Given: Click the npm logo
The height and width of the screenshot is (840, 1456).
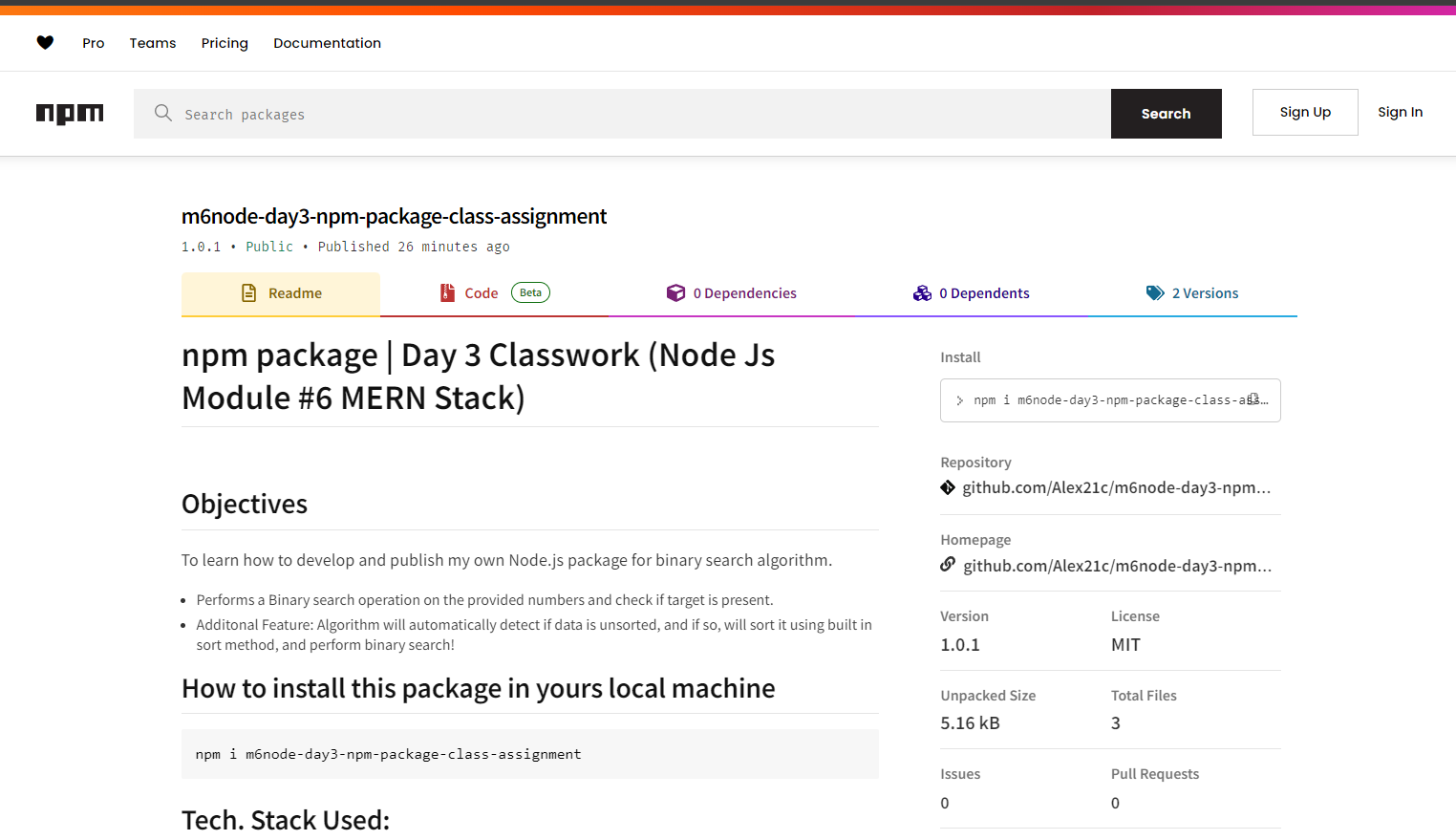Looking at the screenshot, I should point(70,114).
